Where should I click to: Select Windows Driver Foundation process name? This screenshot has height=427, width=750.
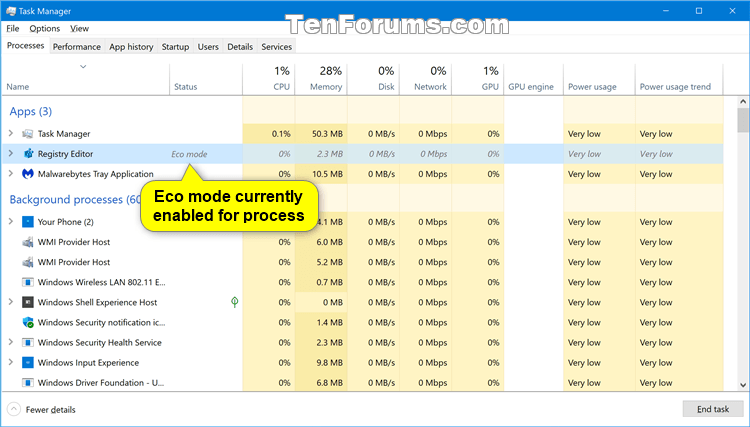click(101, 383)
